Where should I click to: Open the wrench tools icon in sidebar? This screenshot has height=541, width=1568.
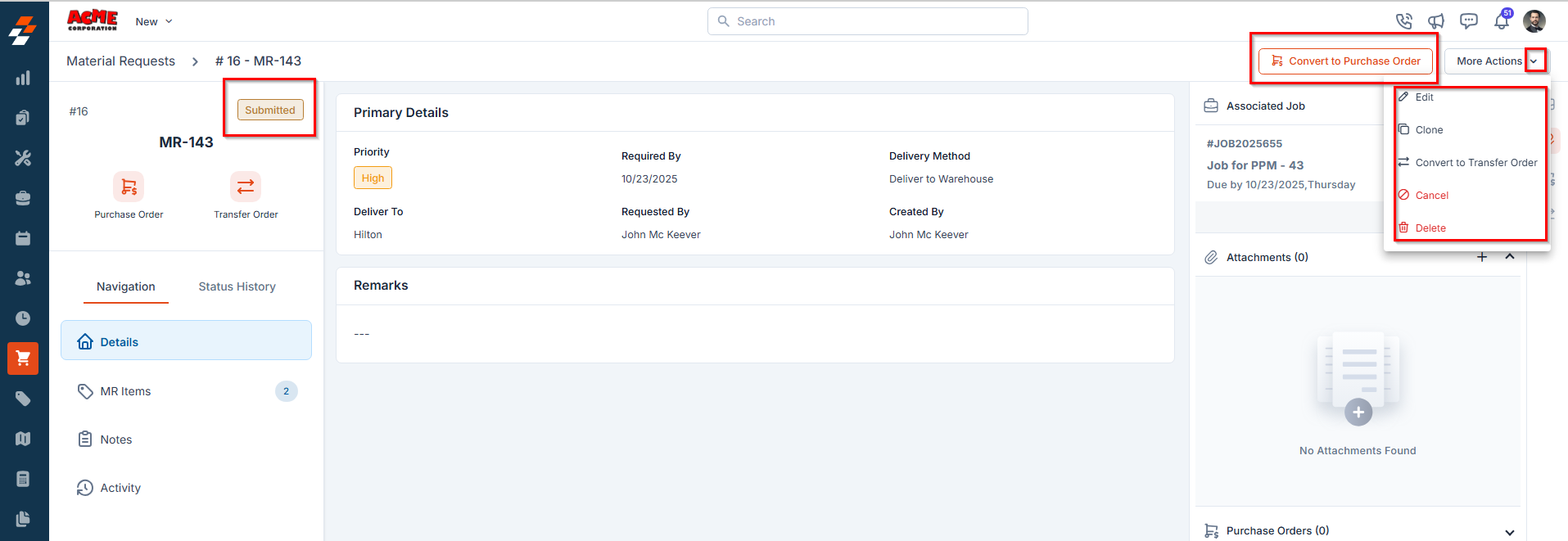(x=23, y=158)
